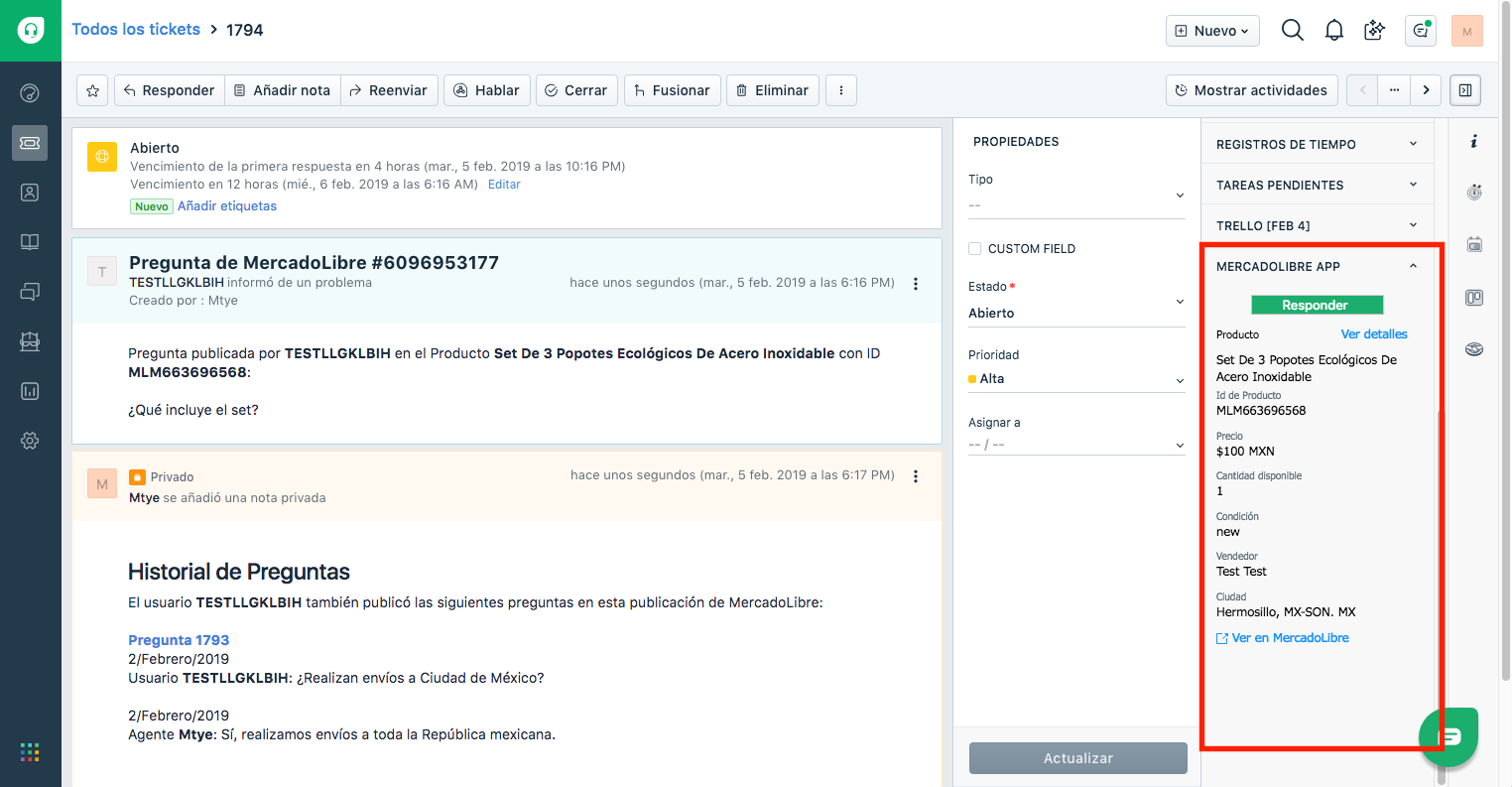The width and height of the screenshot is (1512, 787).
Task: Click Reenviar in the toolbar
Action: [389, 90]
